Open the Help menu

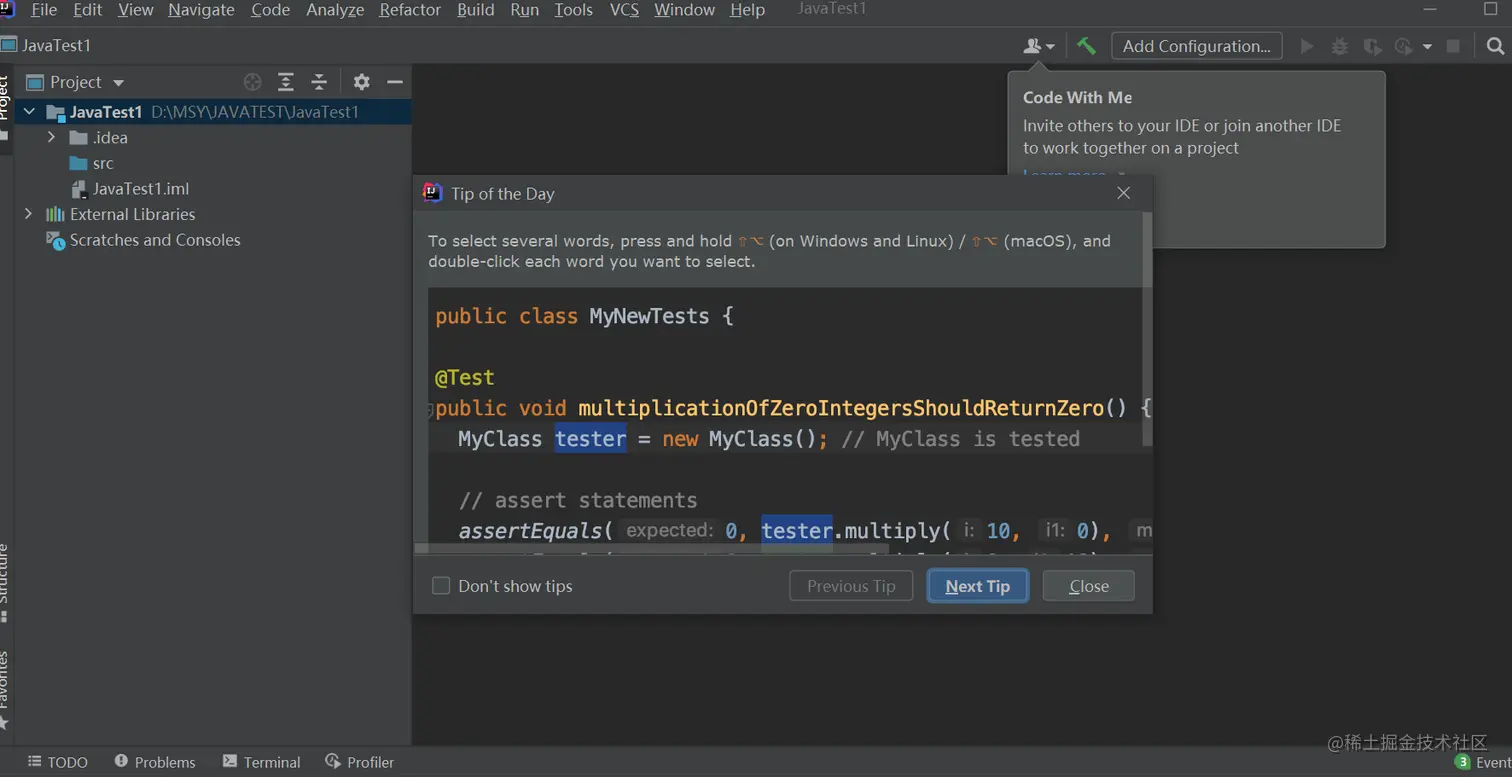[747, 10]
